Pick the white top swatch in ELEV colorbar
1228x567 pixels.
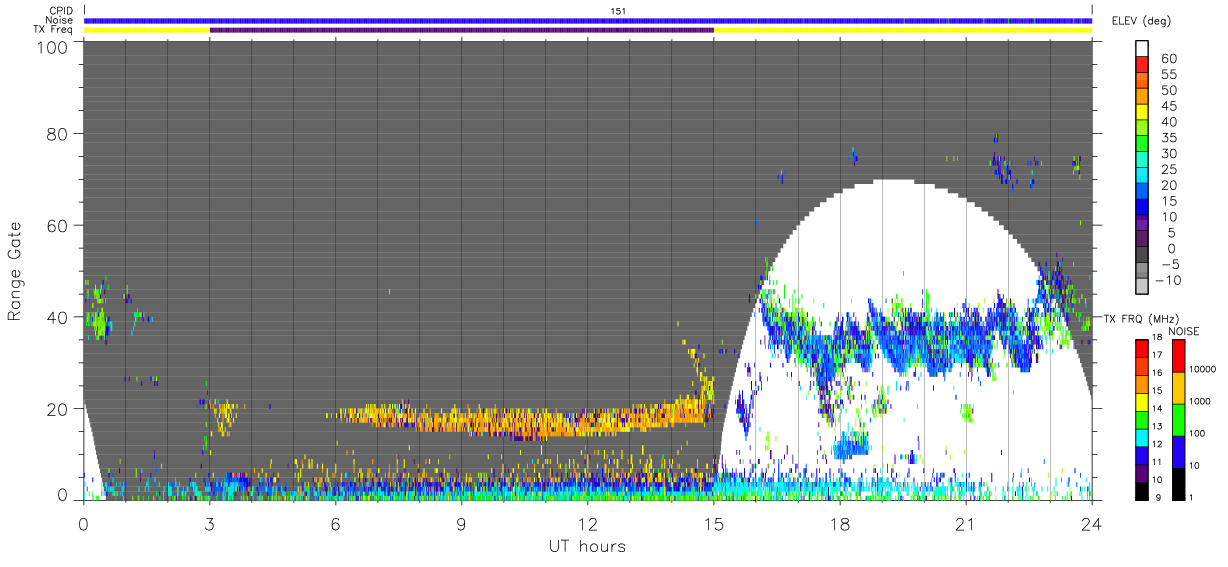click(x=1143, y=48)
